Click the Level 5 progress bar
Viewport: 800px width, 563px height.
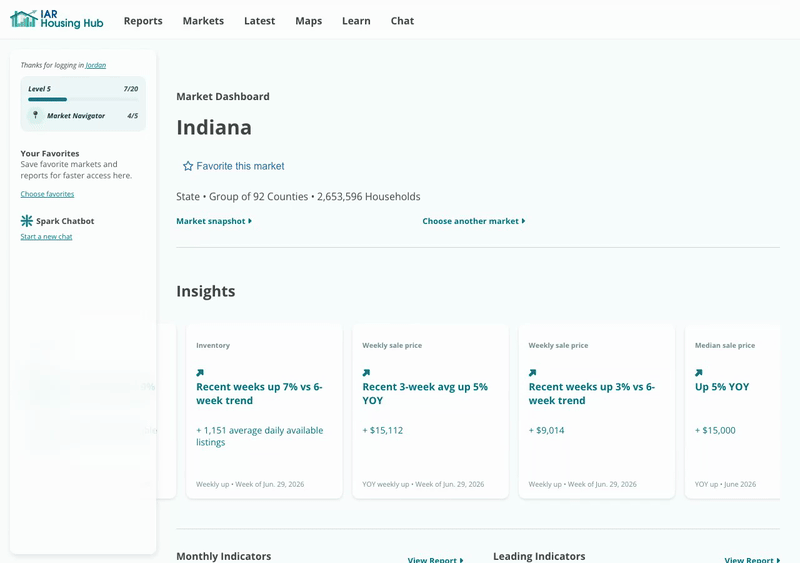click(83, 100)
